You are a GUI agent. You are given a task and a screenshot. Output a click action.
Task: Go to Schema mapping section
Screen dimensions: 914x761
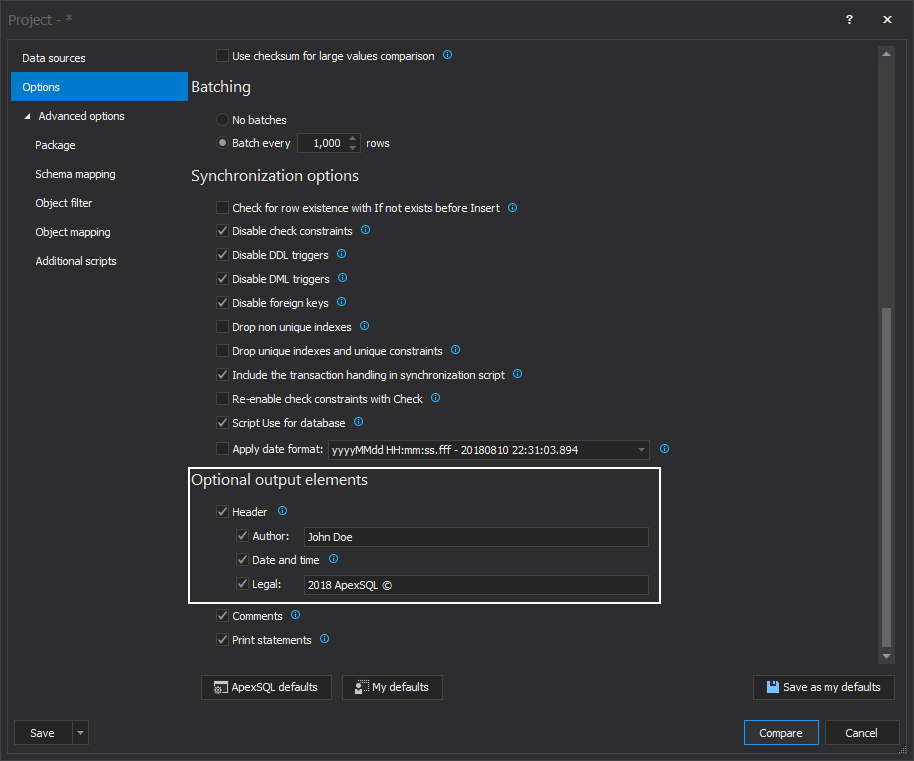click(75, 174)
